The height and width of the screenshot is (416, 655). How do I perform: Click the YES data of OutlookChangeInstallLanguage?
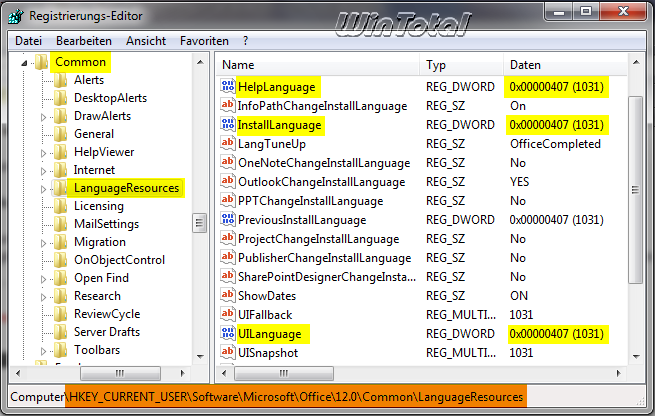519,182
